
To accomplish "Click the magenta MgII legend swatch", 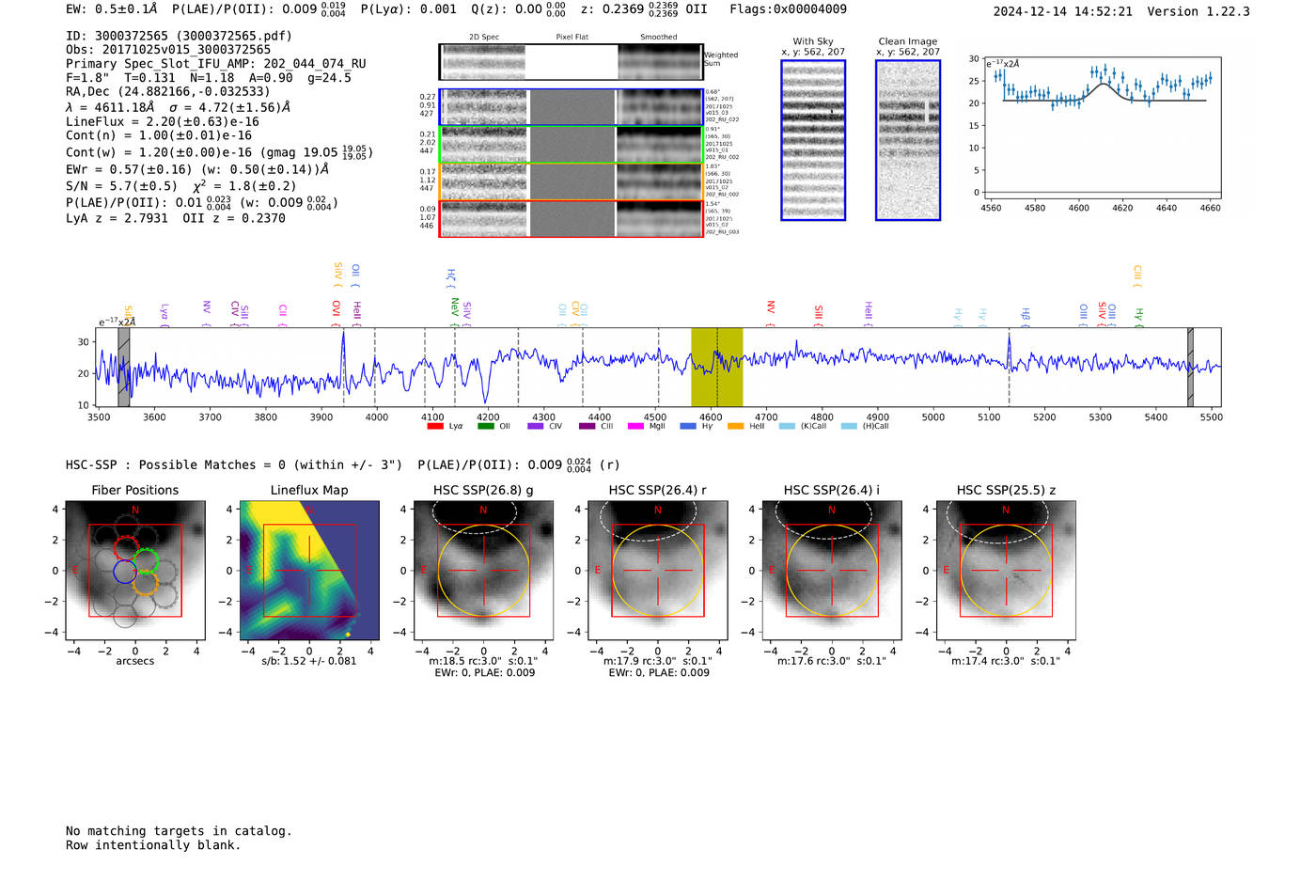I will pos(636,427).
